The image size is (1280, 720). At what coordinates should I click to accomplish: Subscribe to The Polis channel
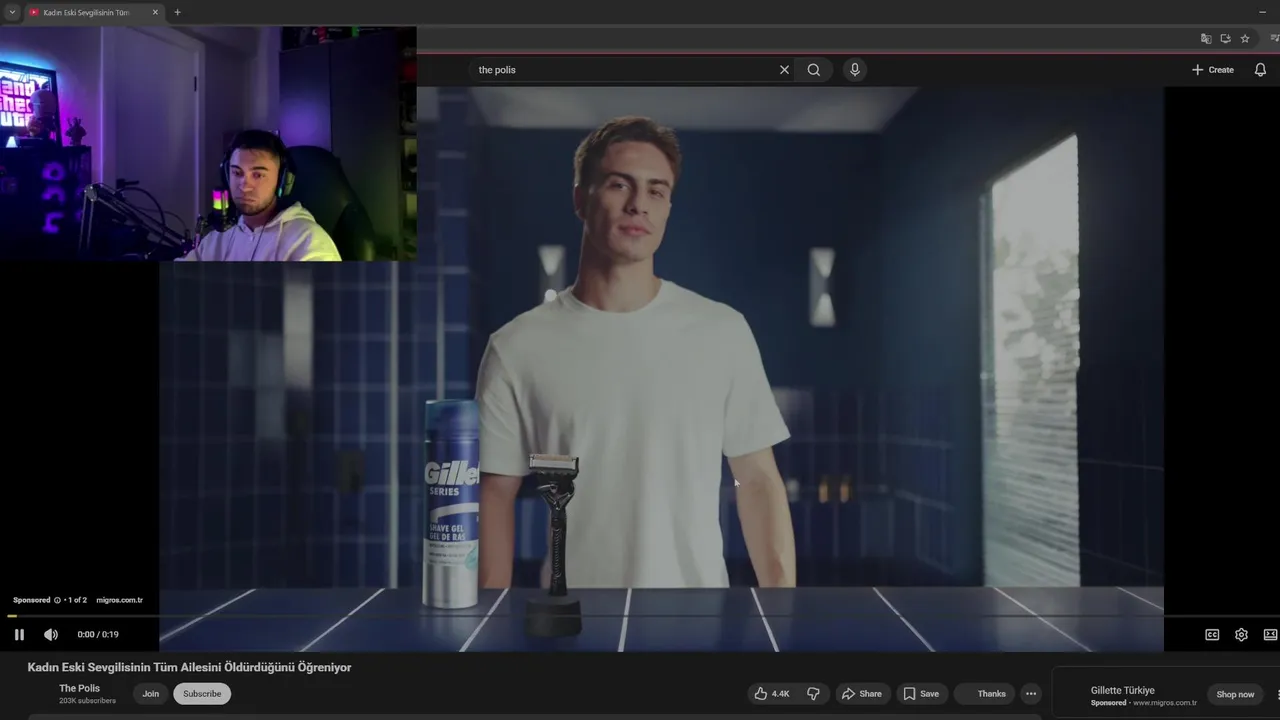tap(202, 694)
